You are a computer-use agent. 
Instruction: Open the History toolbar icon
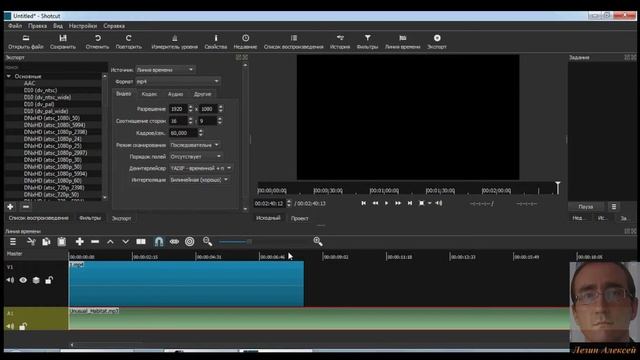tap(340, 38)
